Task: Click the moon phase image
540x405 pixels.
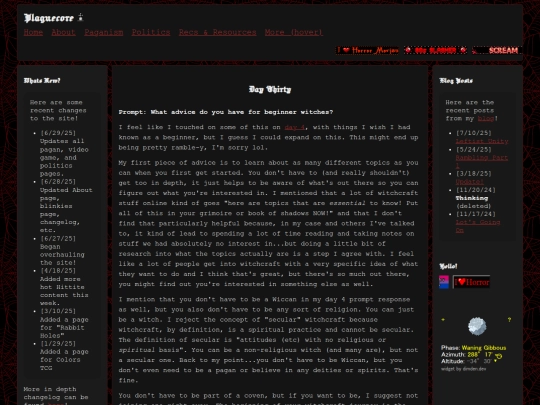Action: click(477, 326)
